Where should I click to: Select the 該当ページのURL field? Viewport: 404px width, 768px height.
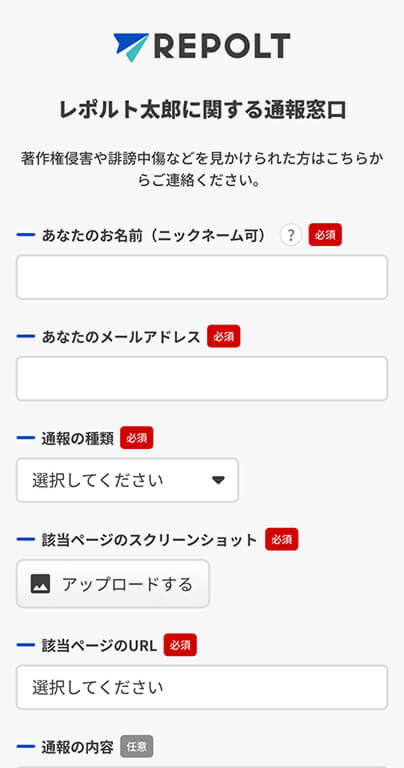[x=202, y=687]
